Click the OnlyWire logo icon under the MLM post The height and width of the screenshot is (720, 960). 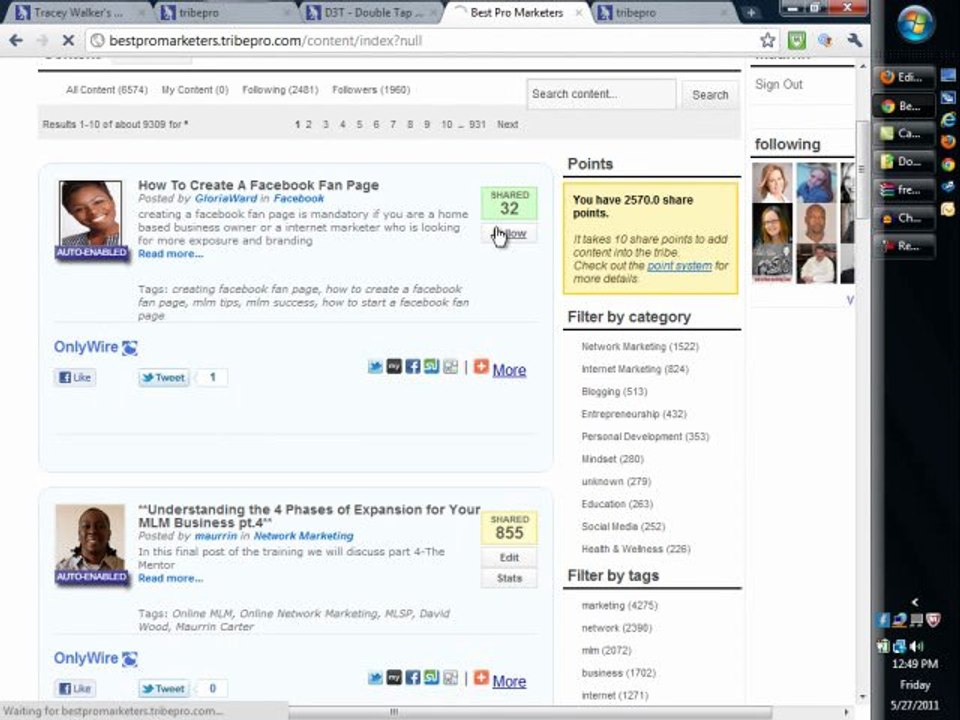point(130,659)
